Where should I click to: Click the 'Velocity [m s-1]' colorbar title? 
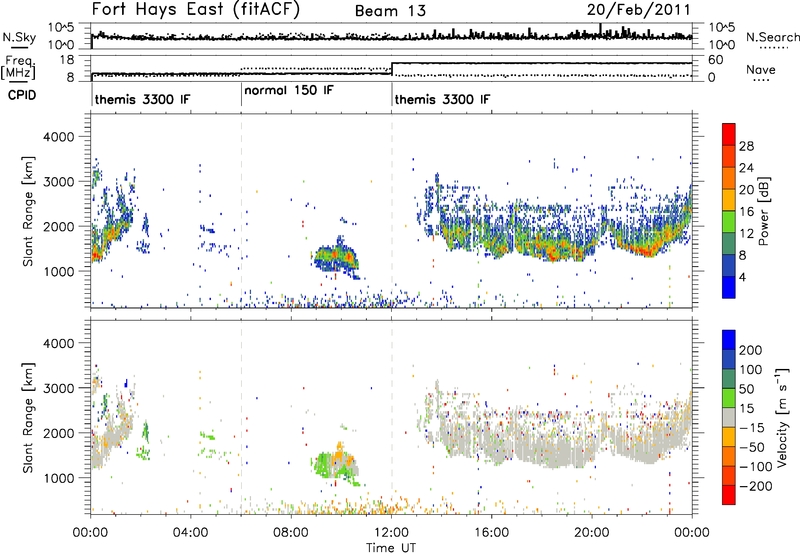(783, 417)
